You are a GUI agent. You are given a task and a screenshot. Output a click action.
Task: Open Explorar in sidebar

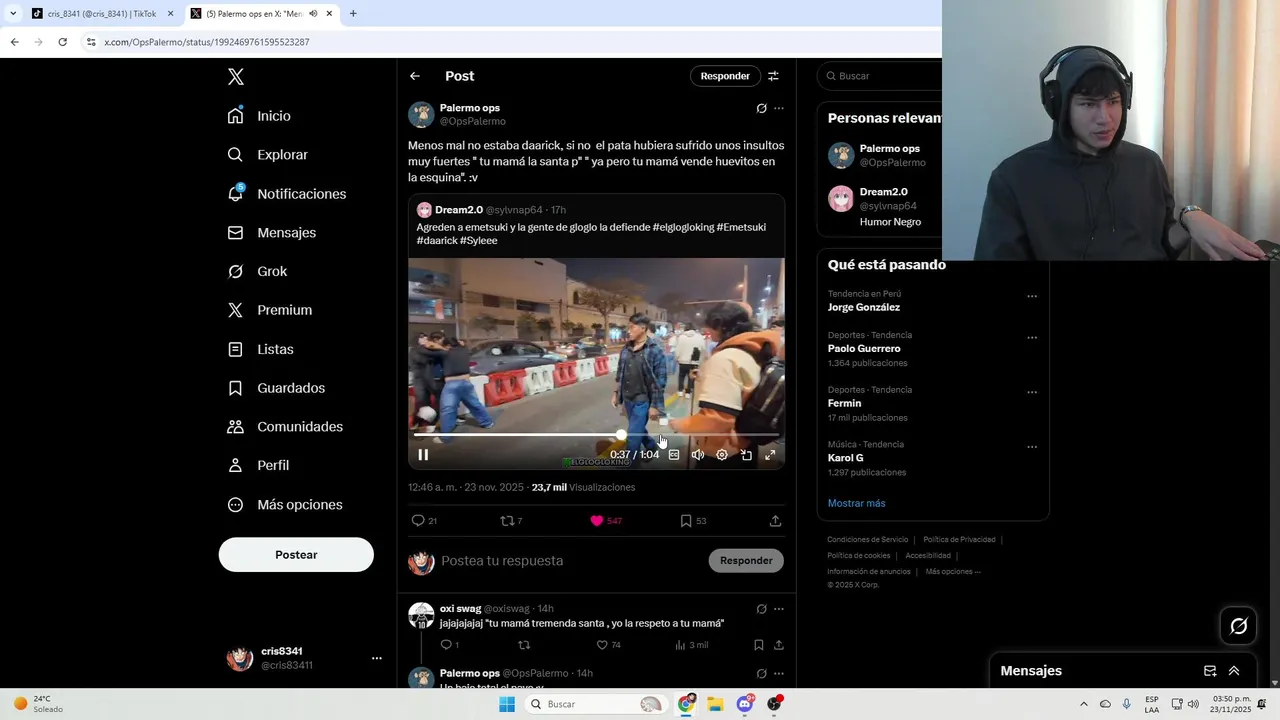click(x=267, y=155)
